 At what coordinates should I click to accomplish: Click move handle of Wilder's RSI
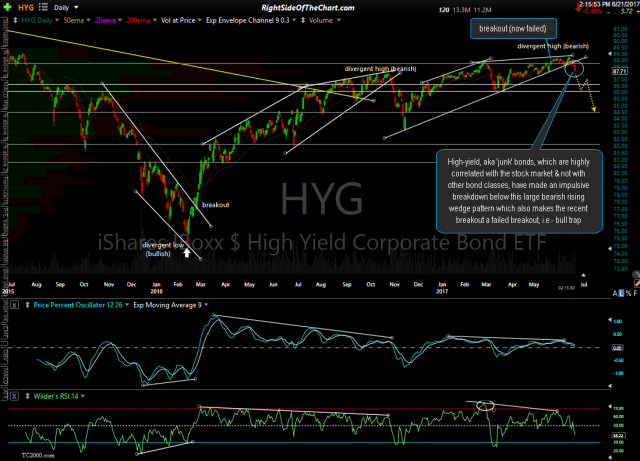tap(27, 396)
